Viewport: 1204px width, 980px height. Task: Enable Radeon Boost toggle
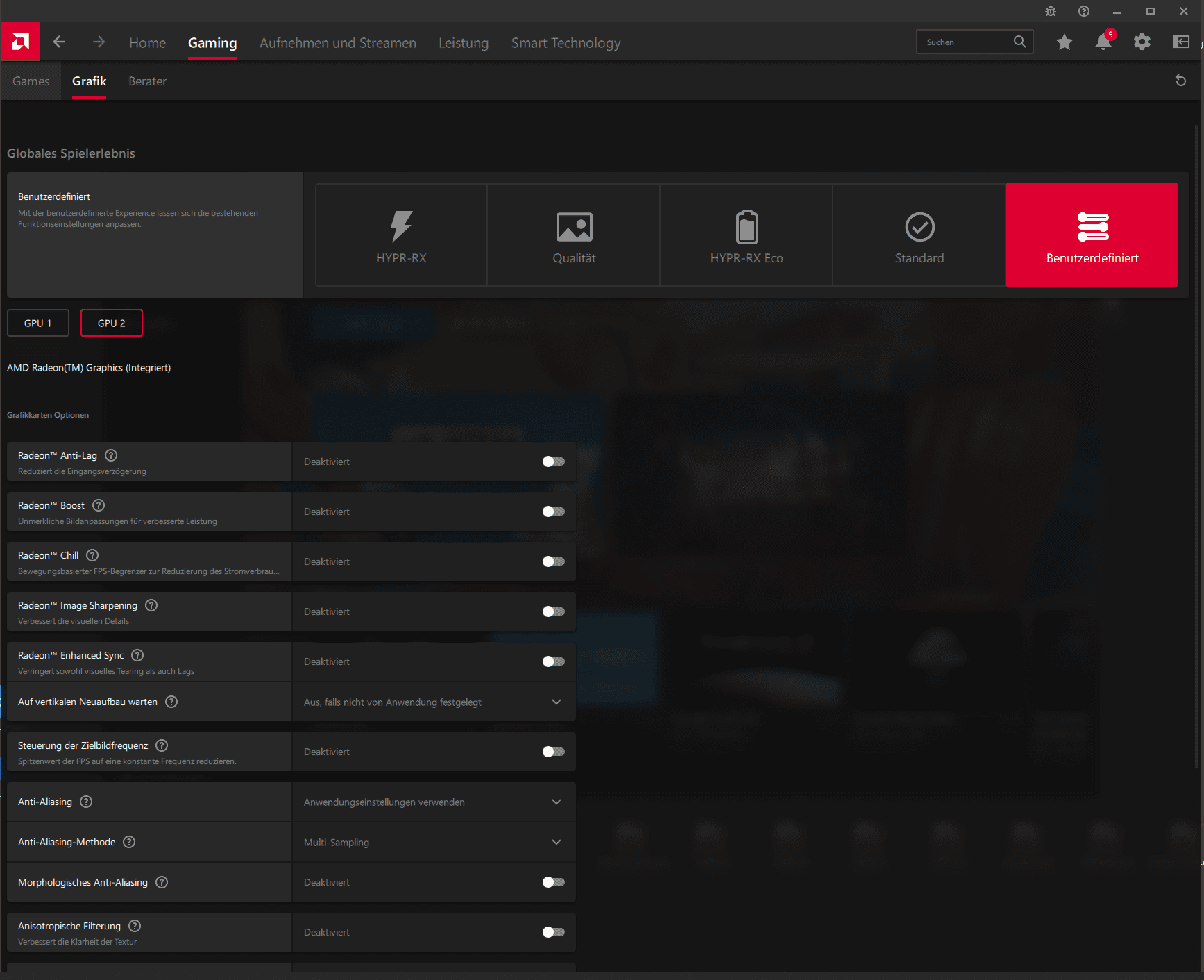coord(554,512)
